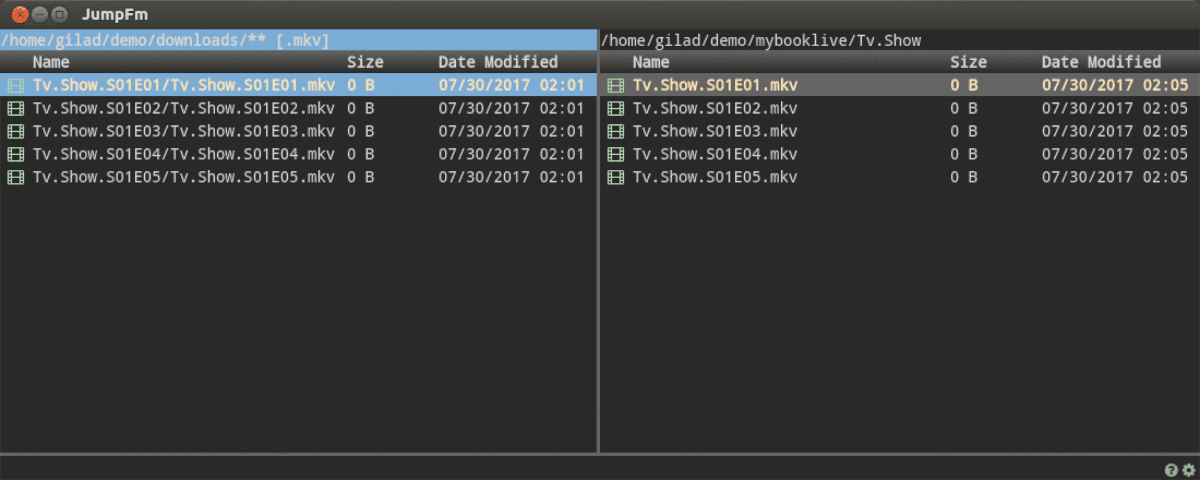Select Tv.Show.S01E03/Tv.Show.S01E03.mkv file row
This screenshot has width=1200, height=480.
pos(183,131)
